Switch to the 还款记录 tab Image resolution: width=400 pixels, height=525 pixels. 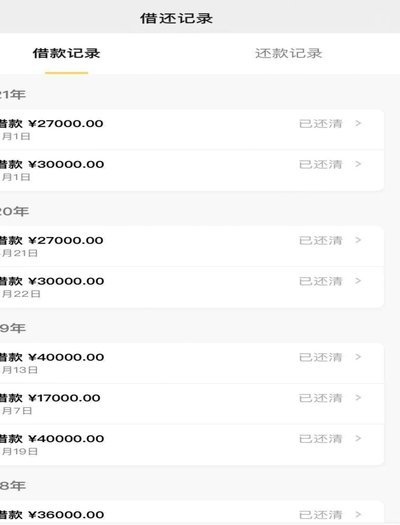coord(289,53)
